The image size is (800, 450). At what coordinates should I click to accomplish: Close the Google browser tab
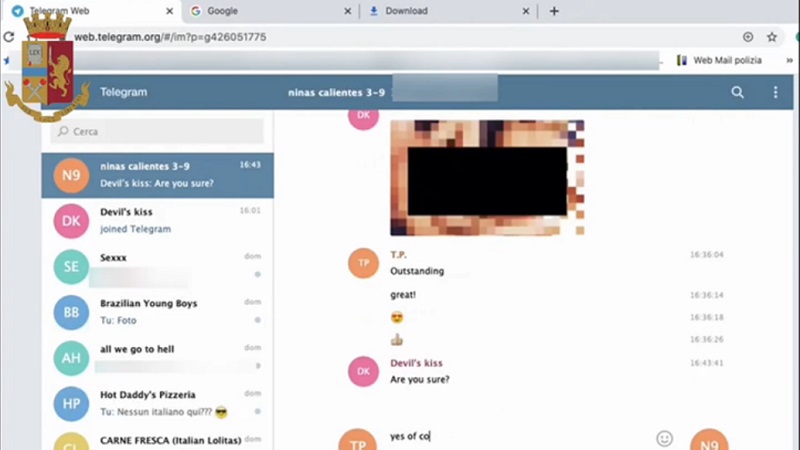347,11
